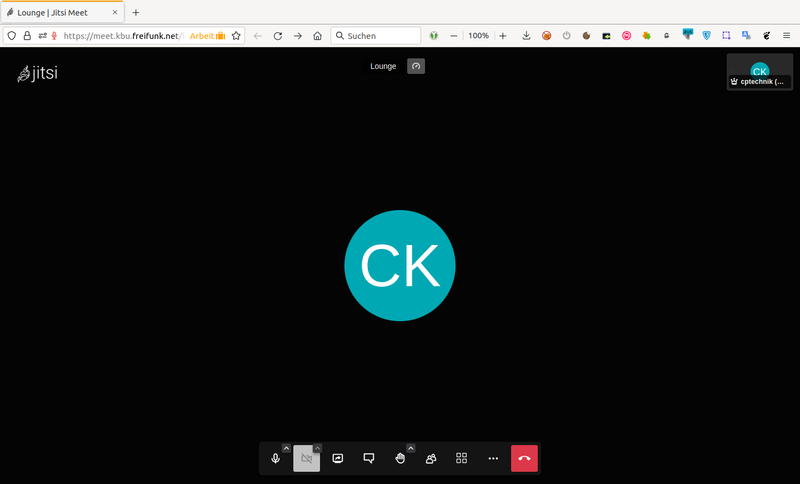Open a new browser tab
Viewport: 800px width, 484px height.
136,12
